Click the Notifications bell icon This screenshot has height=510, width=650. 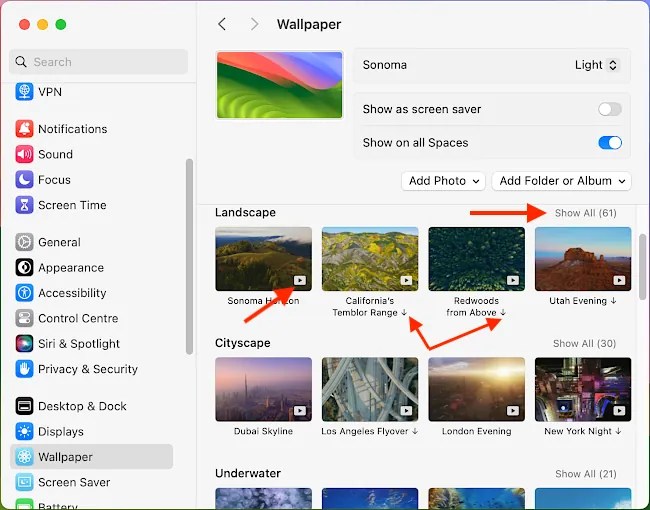24,129
